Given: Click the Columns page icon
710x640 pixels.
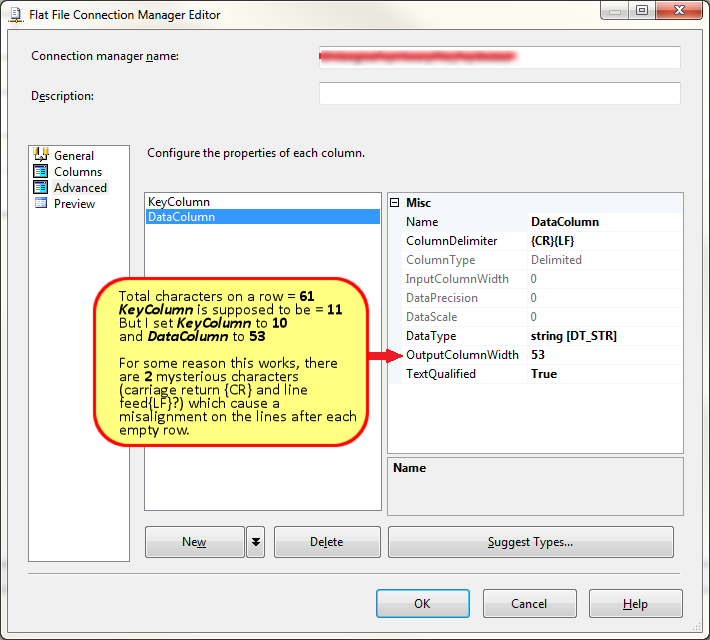Looking at the screenshot, I should point(41,171).
